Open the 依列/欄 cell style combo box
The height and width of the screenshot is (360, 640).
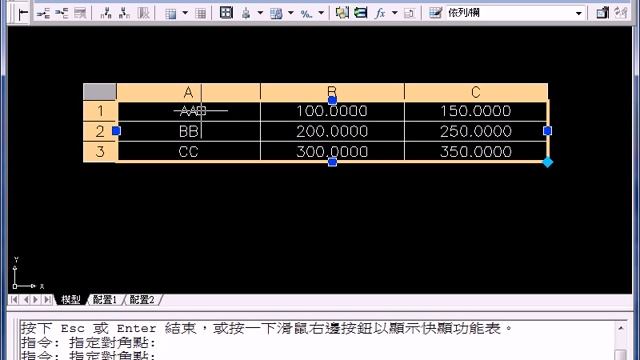[516, 13]
